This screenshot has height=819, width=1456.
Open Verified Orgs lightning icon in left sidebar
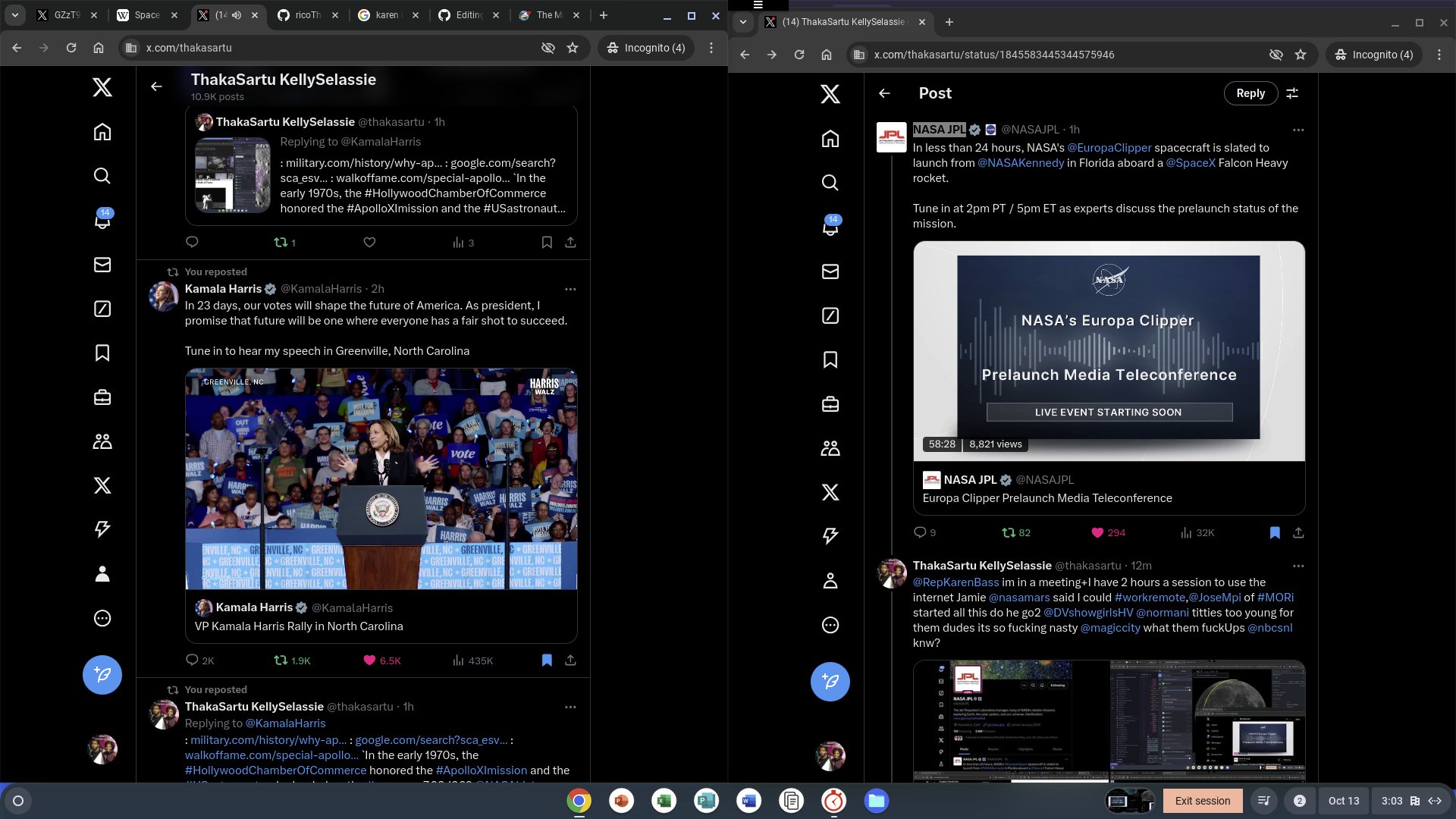[x=102, y=529]
